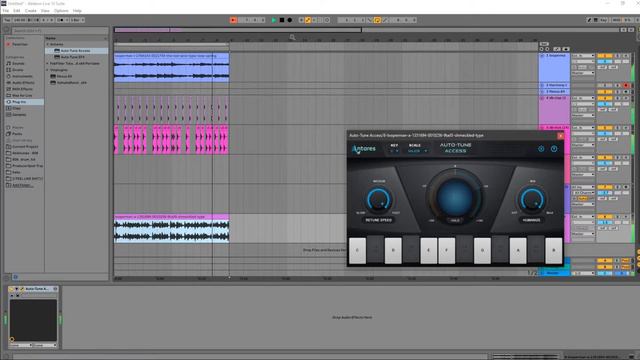The width and height of the screenshot is (640, 360).
Task: Enable Draw Mode pencil at toolbar right
Action: click(589, 20)
